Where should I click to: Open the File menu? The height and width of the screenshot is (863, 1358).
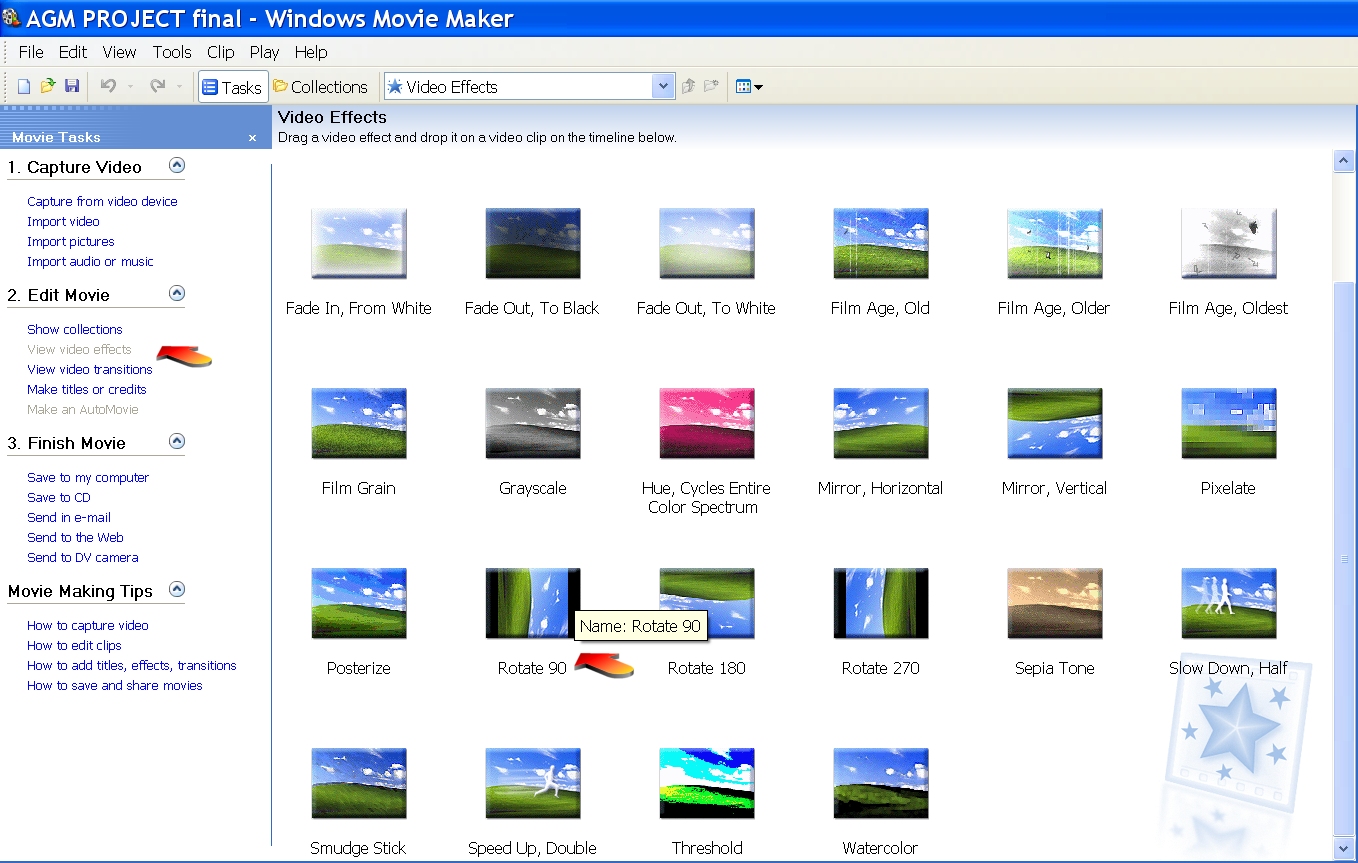[31, 52]
